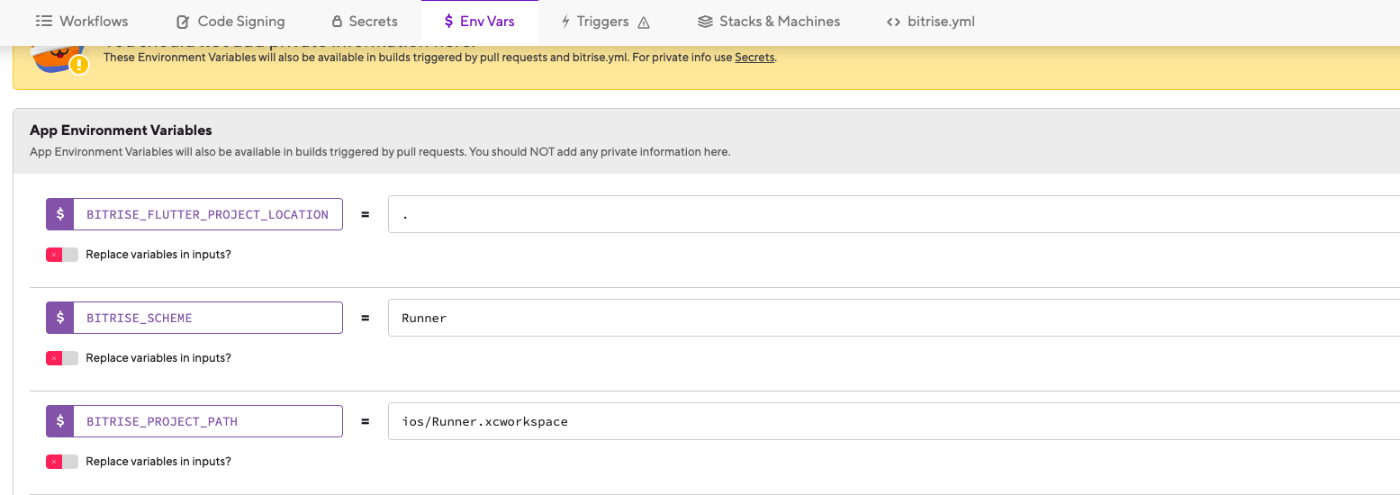Follow the Secrets link in the warning banner
This screenshot has height=495, width=1400.
coord(755,57)
